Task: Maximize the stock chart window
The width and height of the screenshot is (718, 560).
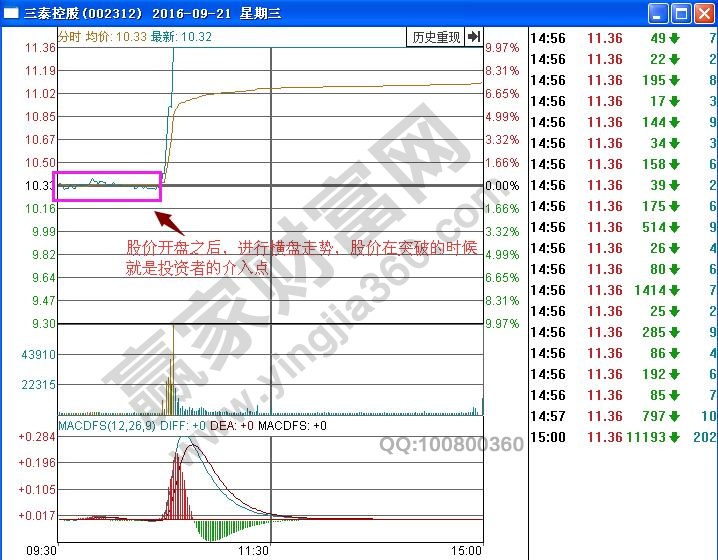Action: 680,14
